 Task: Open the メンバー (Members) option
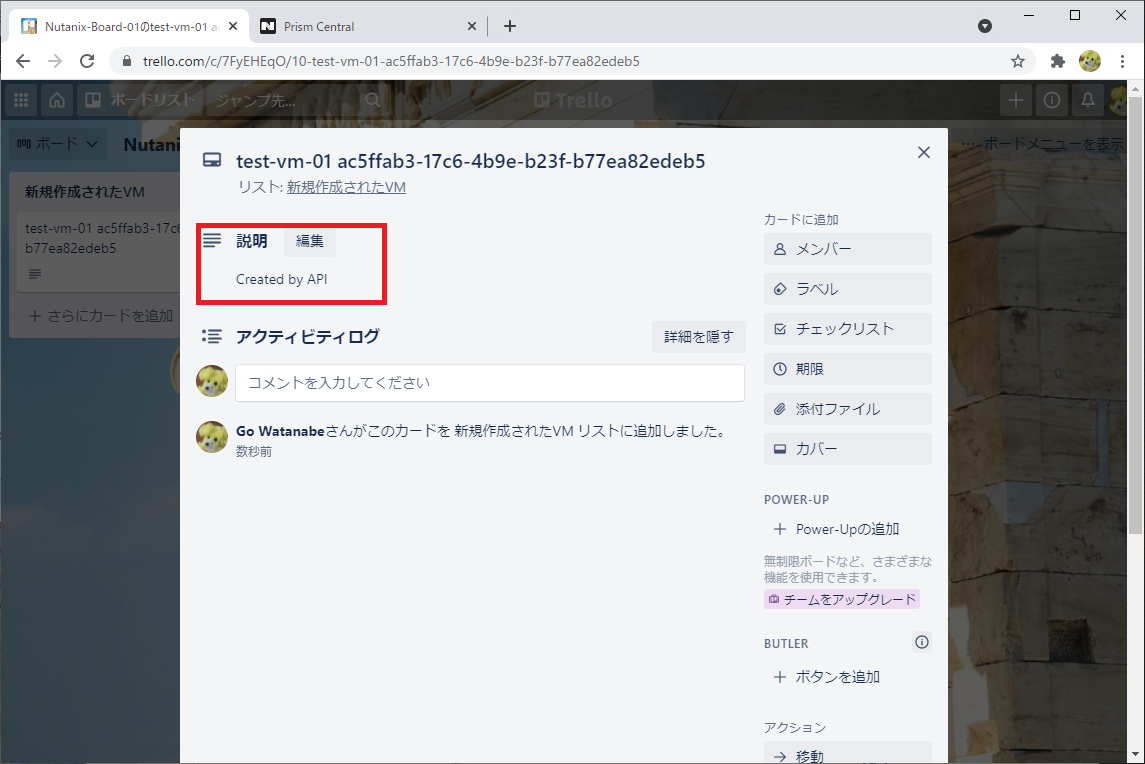846,249
